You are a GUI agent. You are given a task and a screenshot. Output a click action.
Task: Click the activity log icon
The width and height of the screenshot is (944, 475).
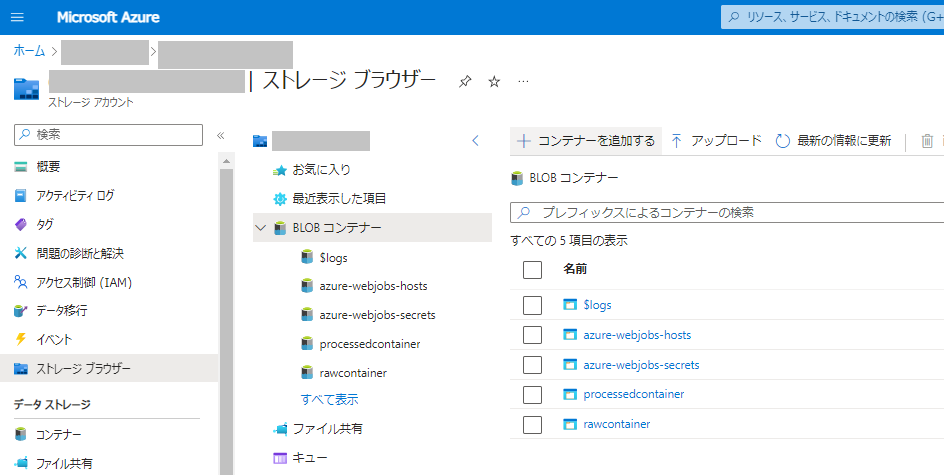click(21, 196)
